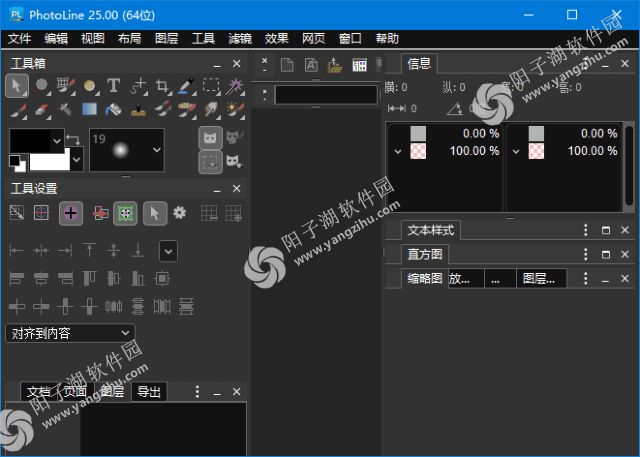Click the black input field below toolbar
This screenshot has height=457, width=640.
326,95
